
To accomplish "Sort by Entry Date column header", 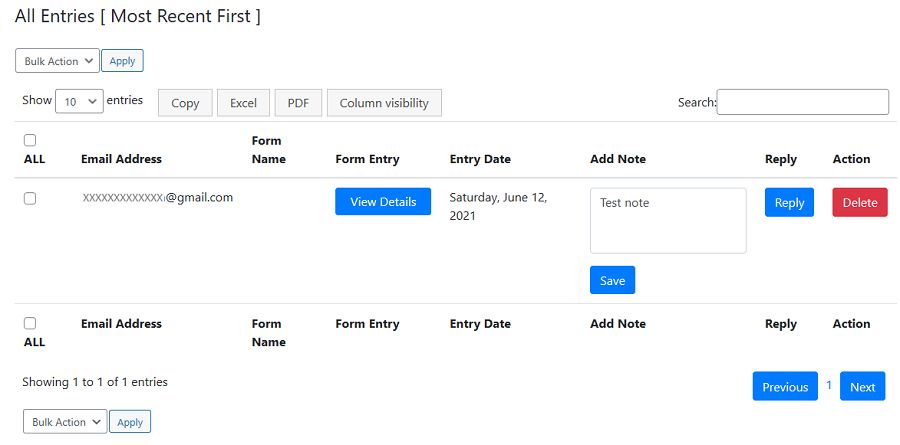I will [x=480, y=159].
